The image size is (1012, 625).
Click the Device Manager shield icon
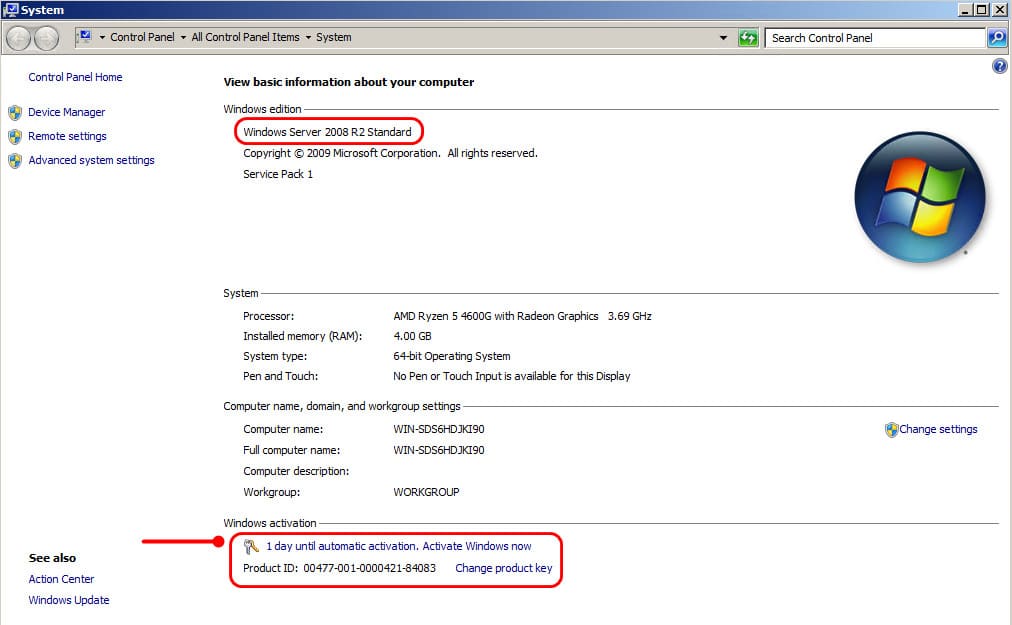point(15,113)
